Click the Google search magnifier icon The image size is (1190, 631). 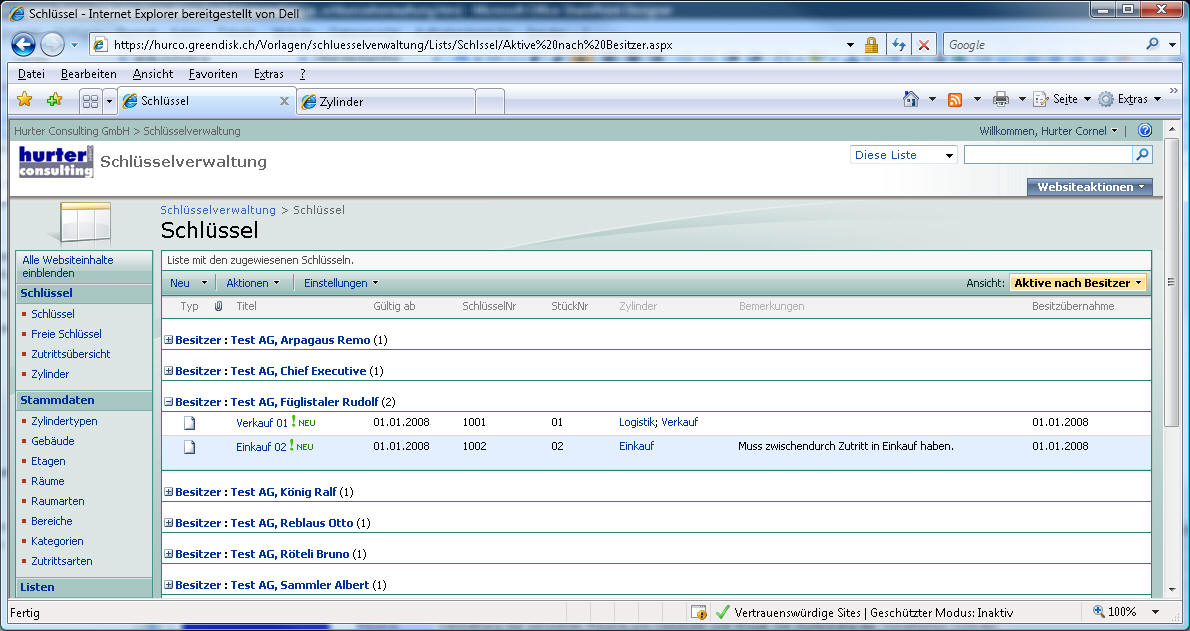(x=1152, y=44)
